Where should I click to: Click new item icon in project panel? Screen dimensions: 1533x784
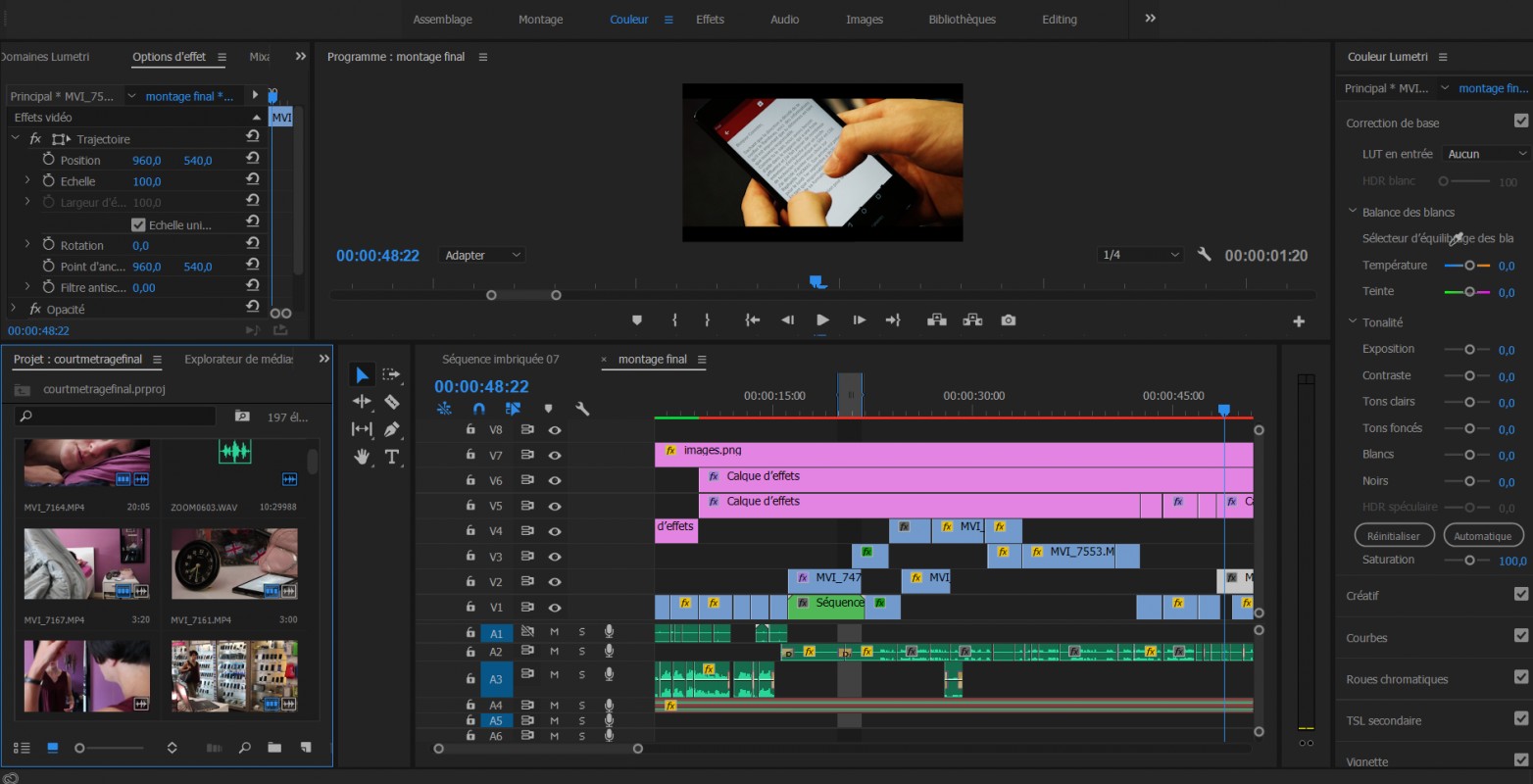coord(306,748)
